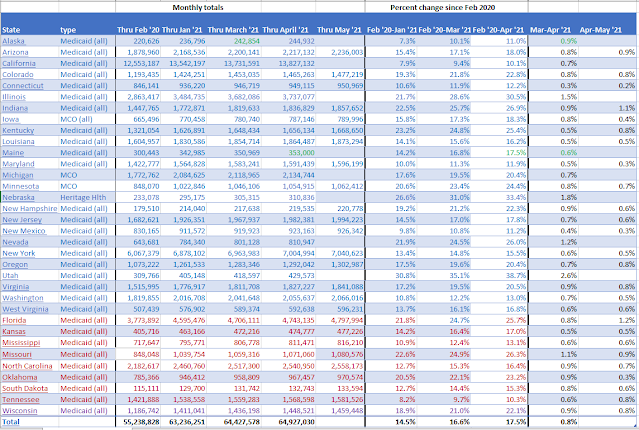The width and height of the screenshot is (639, 430).
Task: Select the Mar-Apr '21 column header
Action: point(551,30)
